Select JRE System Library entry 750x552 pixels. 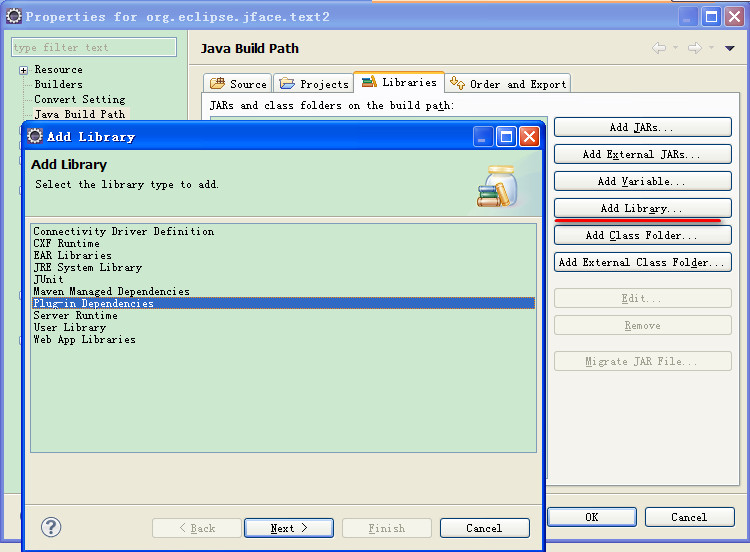click(283, 267)
